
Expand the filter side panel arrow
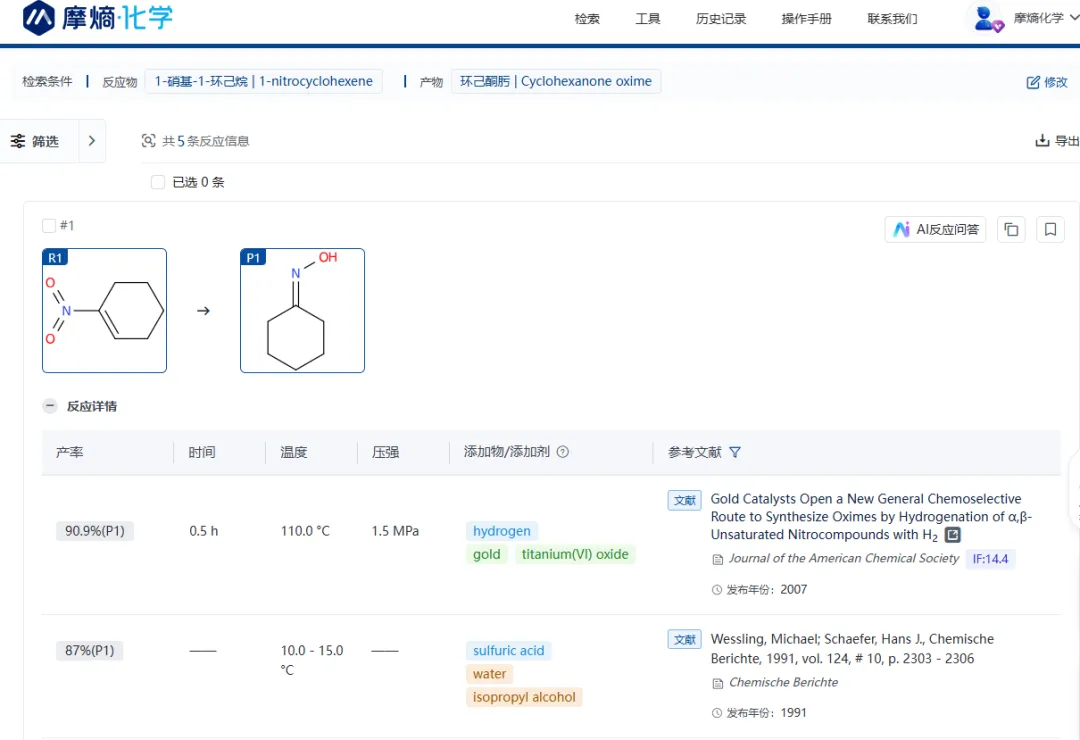pyautogui.click(x=91, y=141)
